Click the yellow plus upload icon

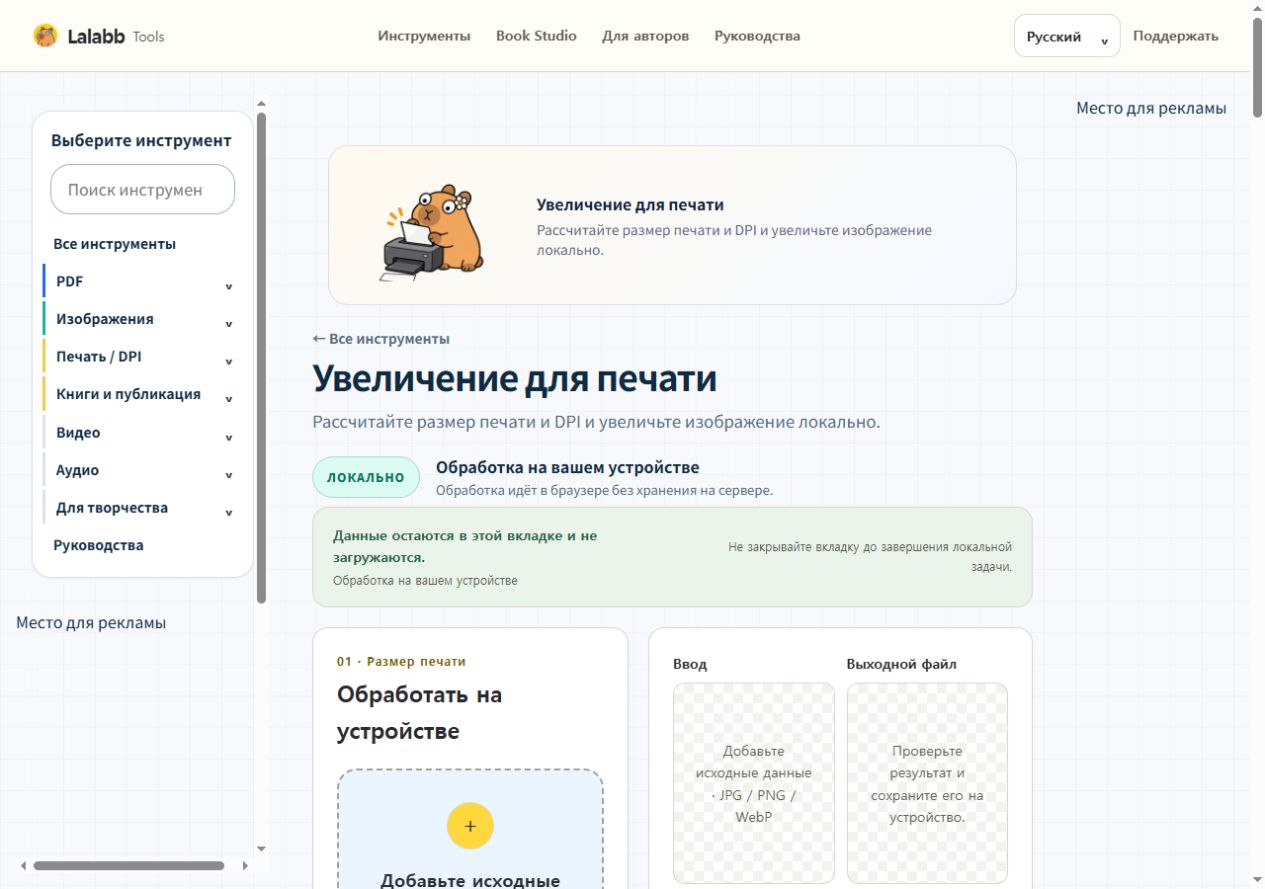(470, 826)
